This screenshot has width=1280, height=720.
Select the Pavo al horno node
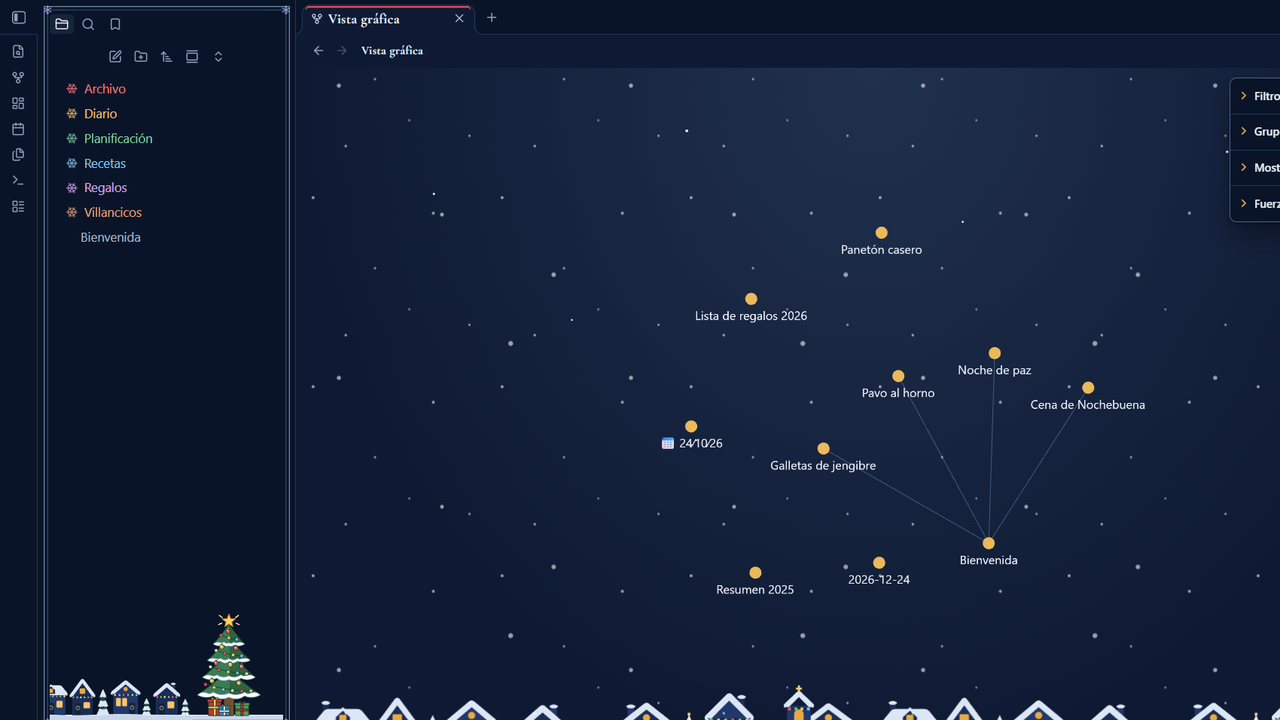point(898,376)
